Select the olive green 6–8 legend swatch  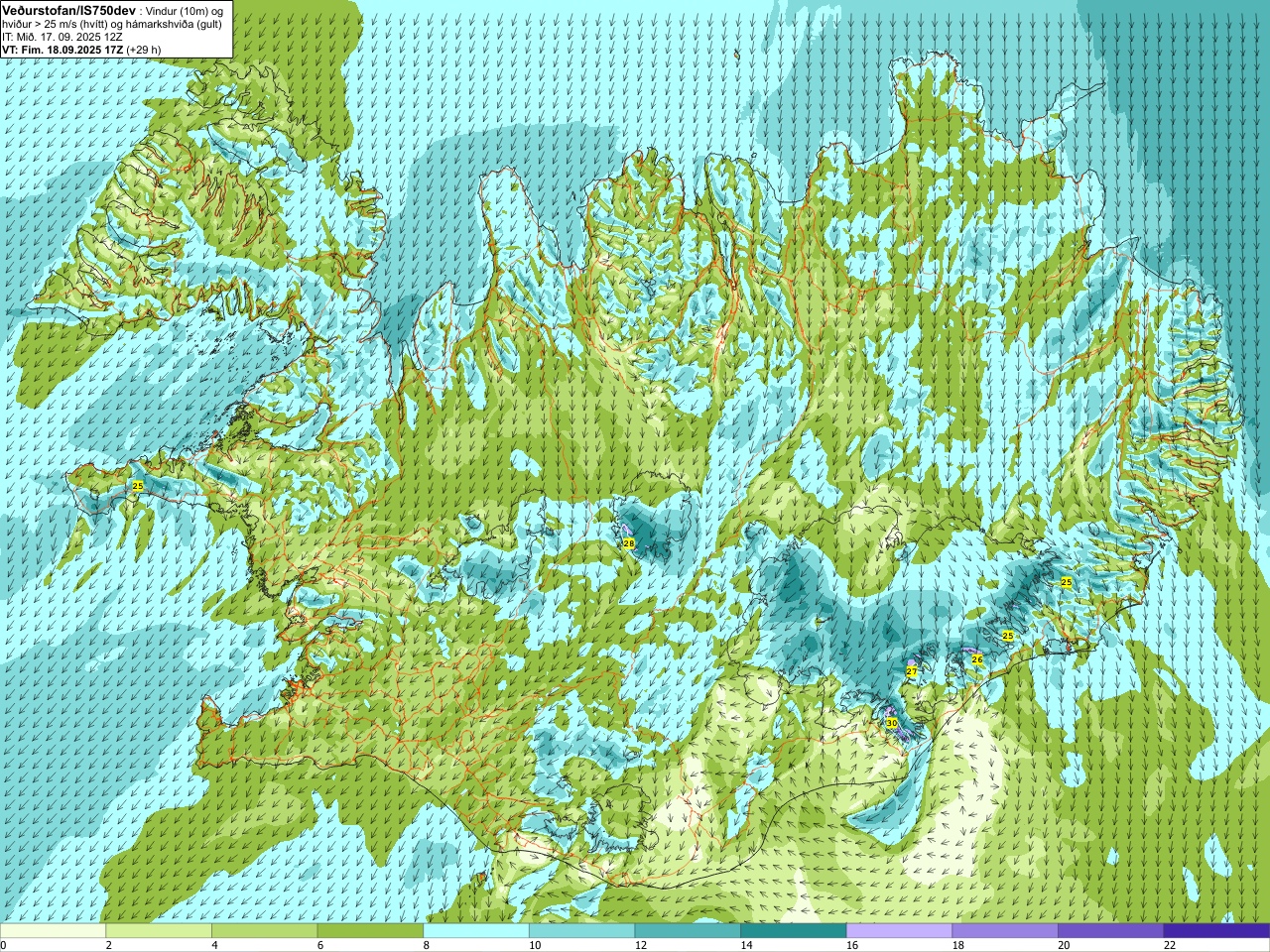(370, 931)
